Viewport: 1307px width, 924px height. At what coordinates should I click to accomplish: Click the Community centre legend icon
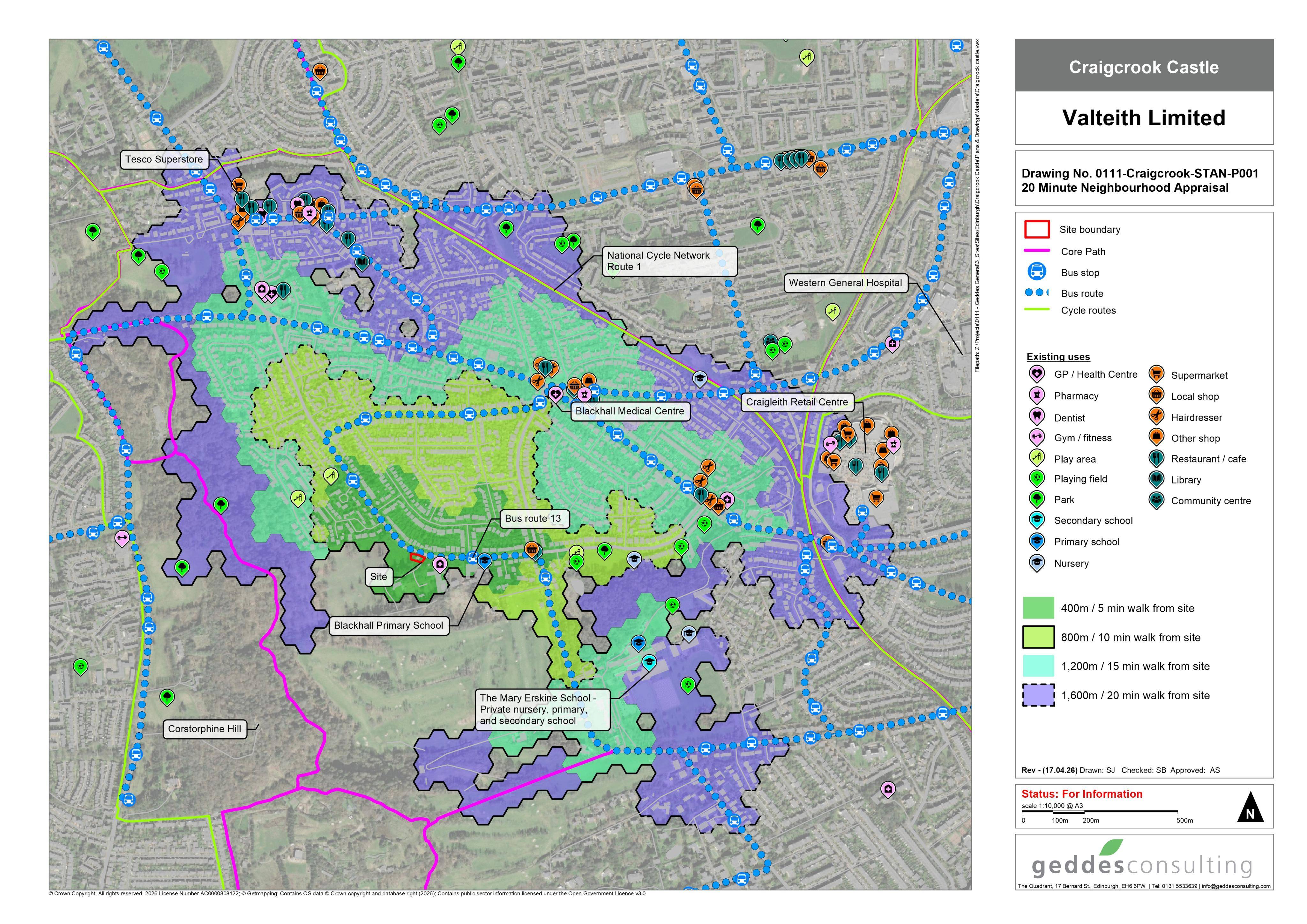pos(1156,500)
